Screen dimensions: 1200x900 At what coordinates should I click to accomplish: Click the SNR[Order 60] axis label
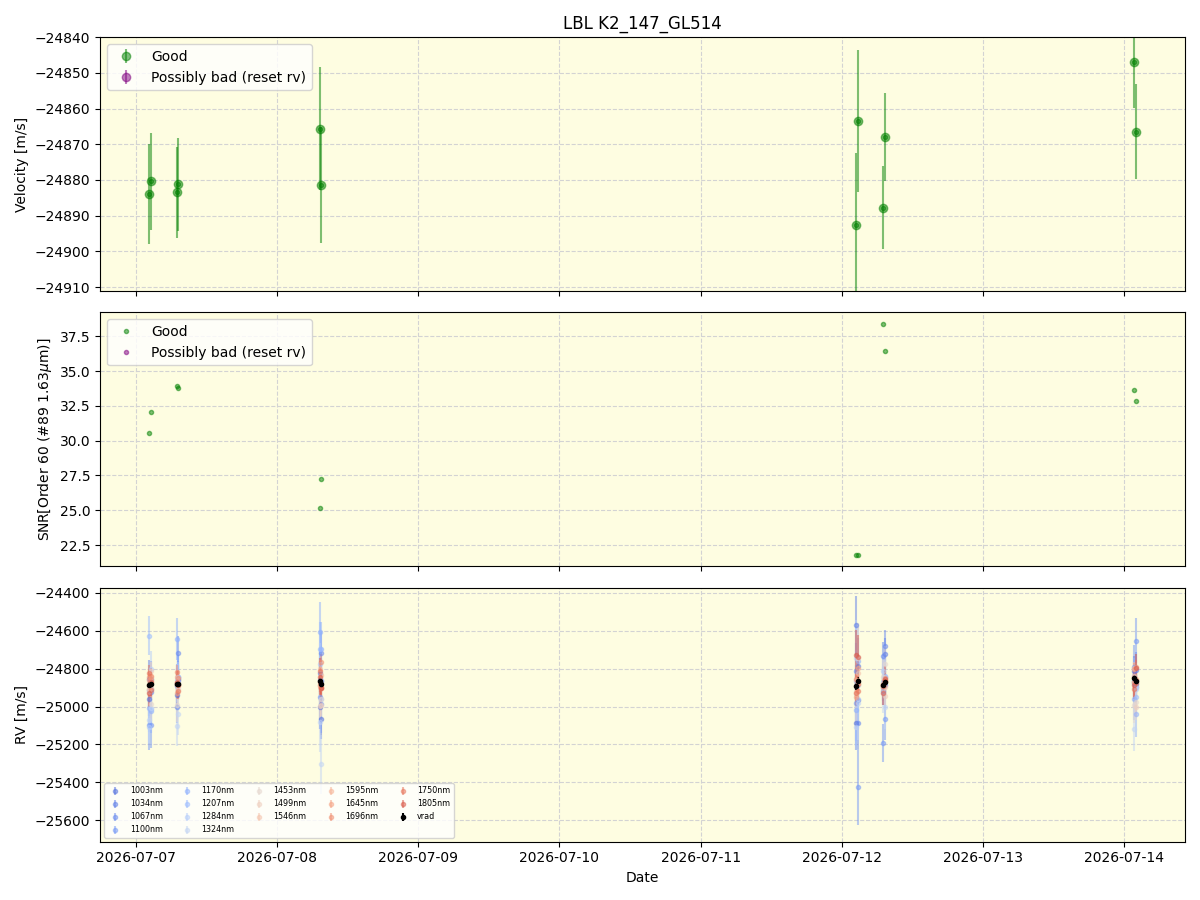tap(43, 439)
